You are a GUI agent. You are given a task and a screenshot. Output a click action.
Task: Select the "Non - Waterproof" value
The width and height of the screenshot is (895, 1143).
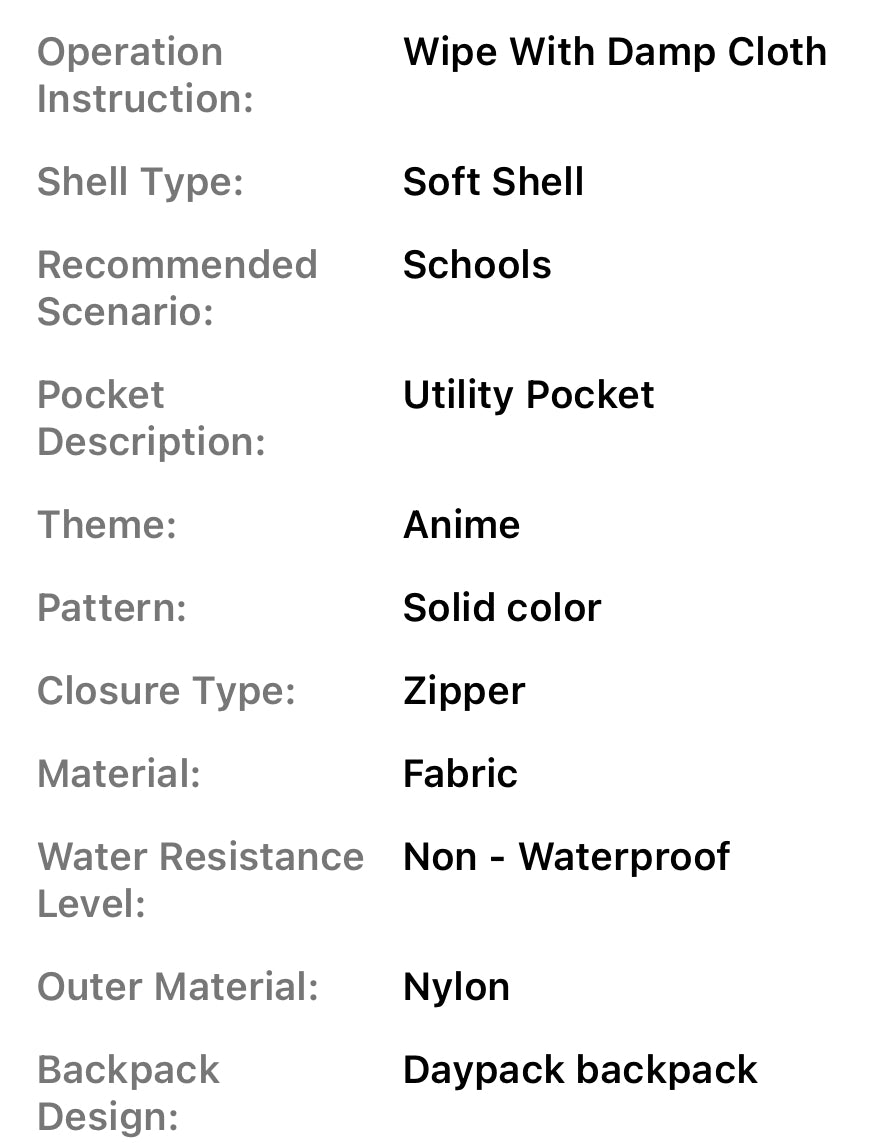point(566,857)
